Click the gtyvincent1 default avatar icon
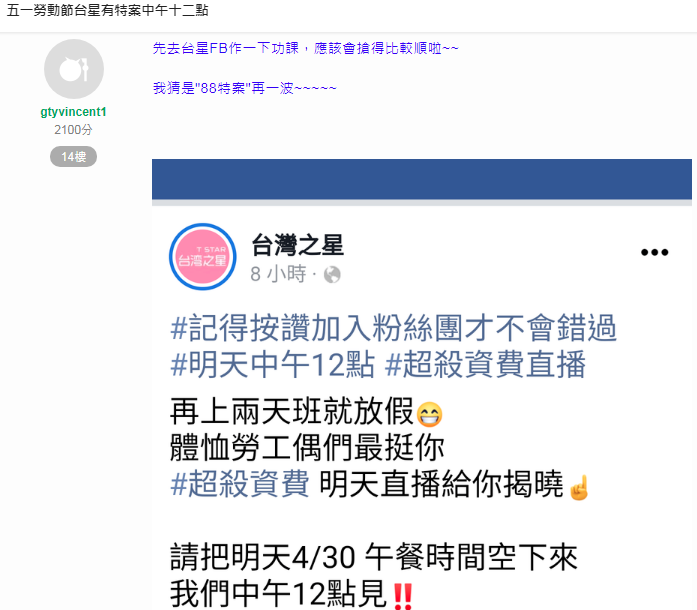The width and height of the screenshot is (697, 610). click(74, 69)
